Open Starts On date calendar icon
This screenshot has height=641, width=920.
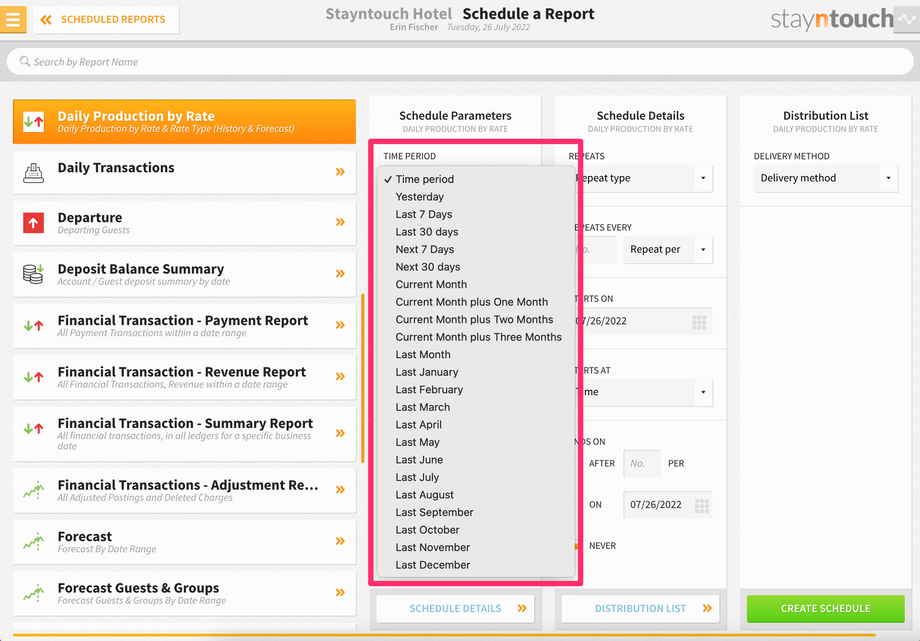tap(699, 322)
